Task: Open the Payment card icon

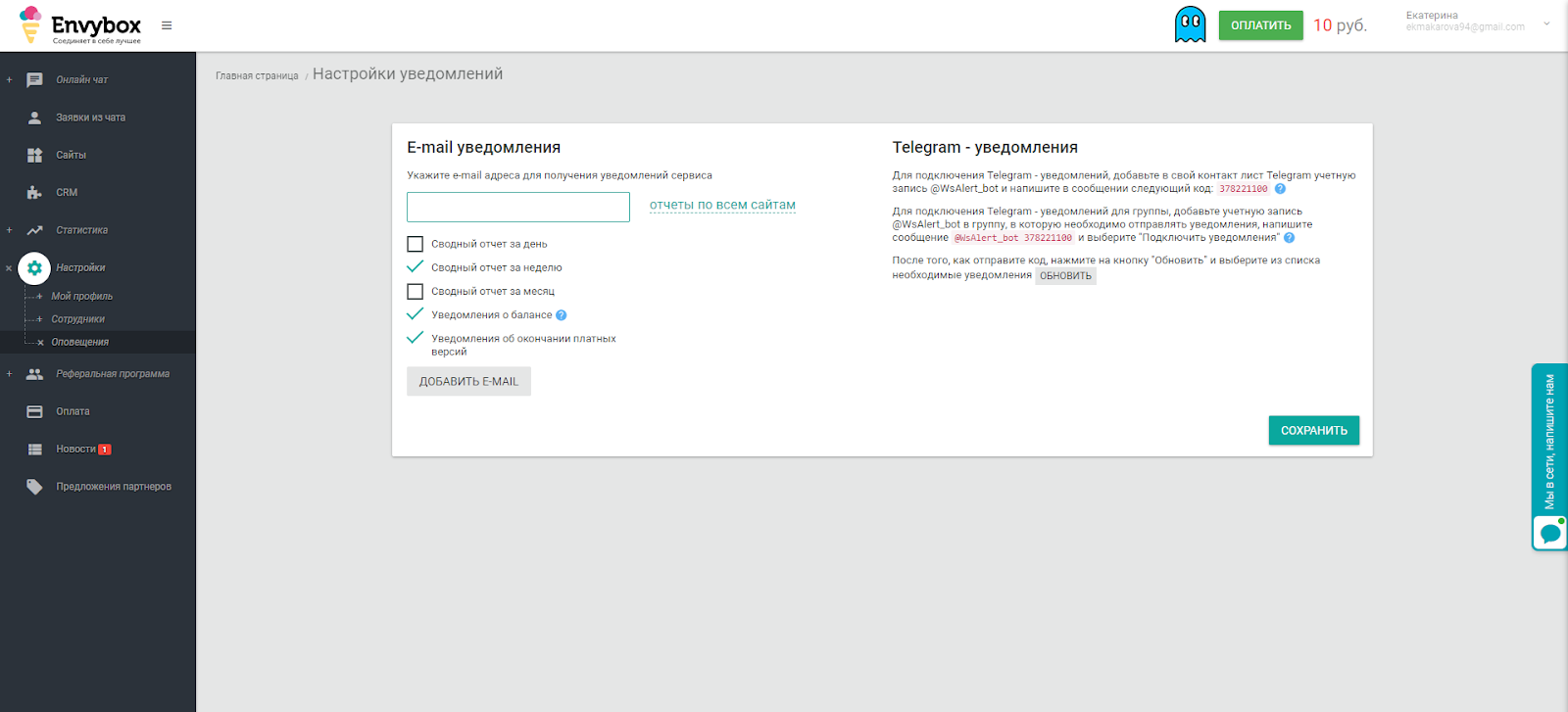Action: [35, 412]
